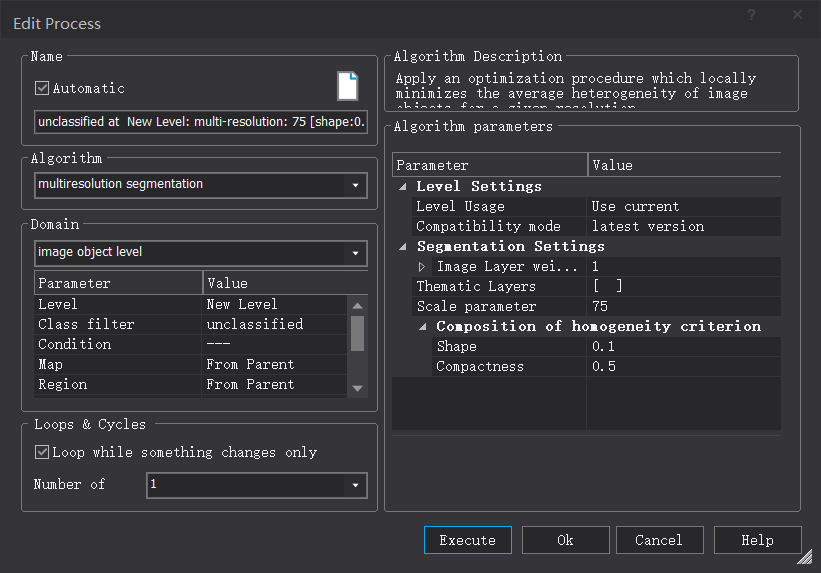Screen dimensions: 821x573
Task: Toggle the Automatic name checkbox
Action: [42, 88]
